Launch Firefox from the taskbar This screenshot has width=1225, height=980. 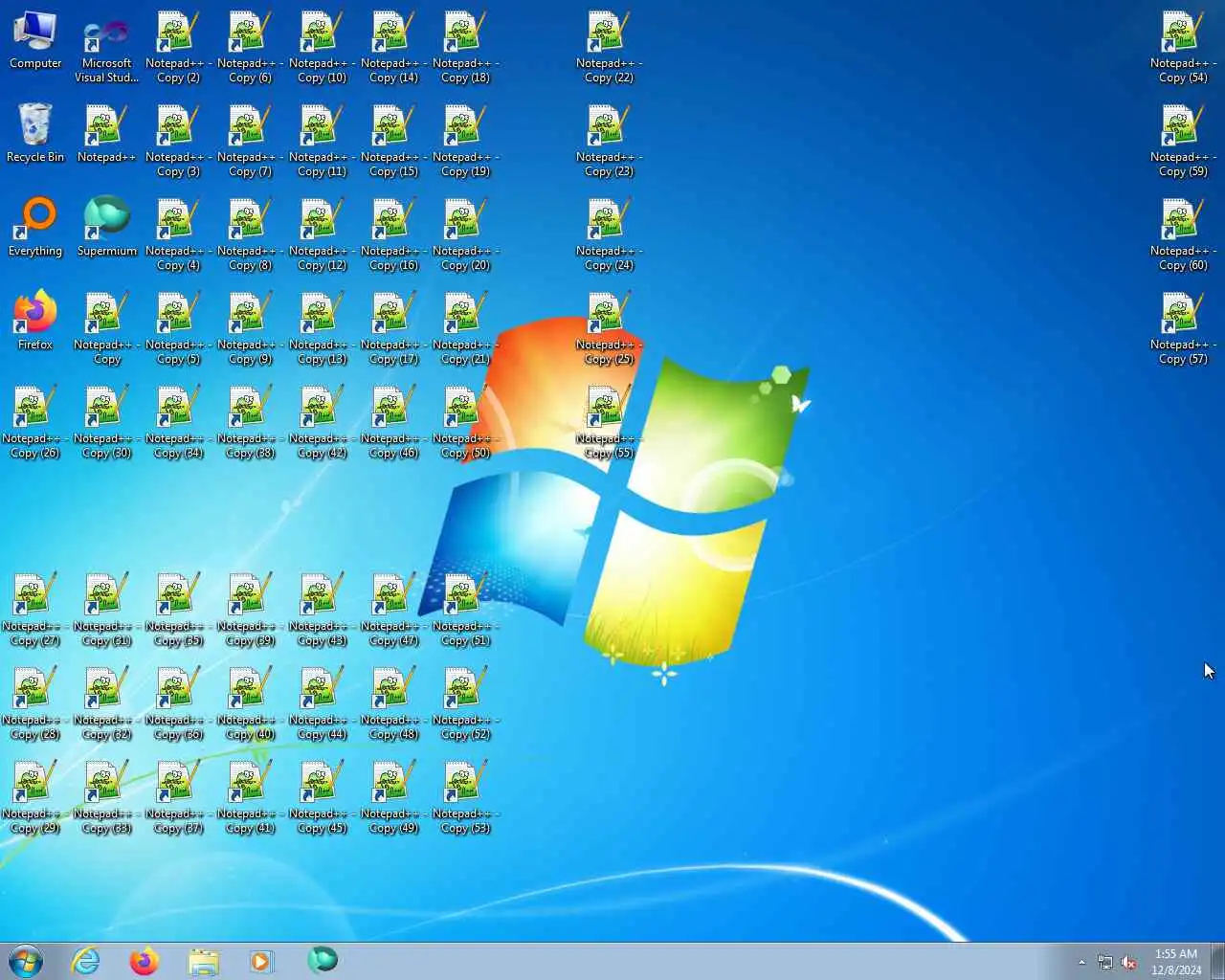(x=145, y=961)
